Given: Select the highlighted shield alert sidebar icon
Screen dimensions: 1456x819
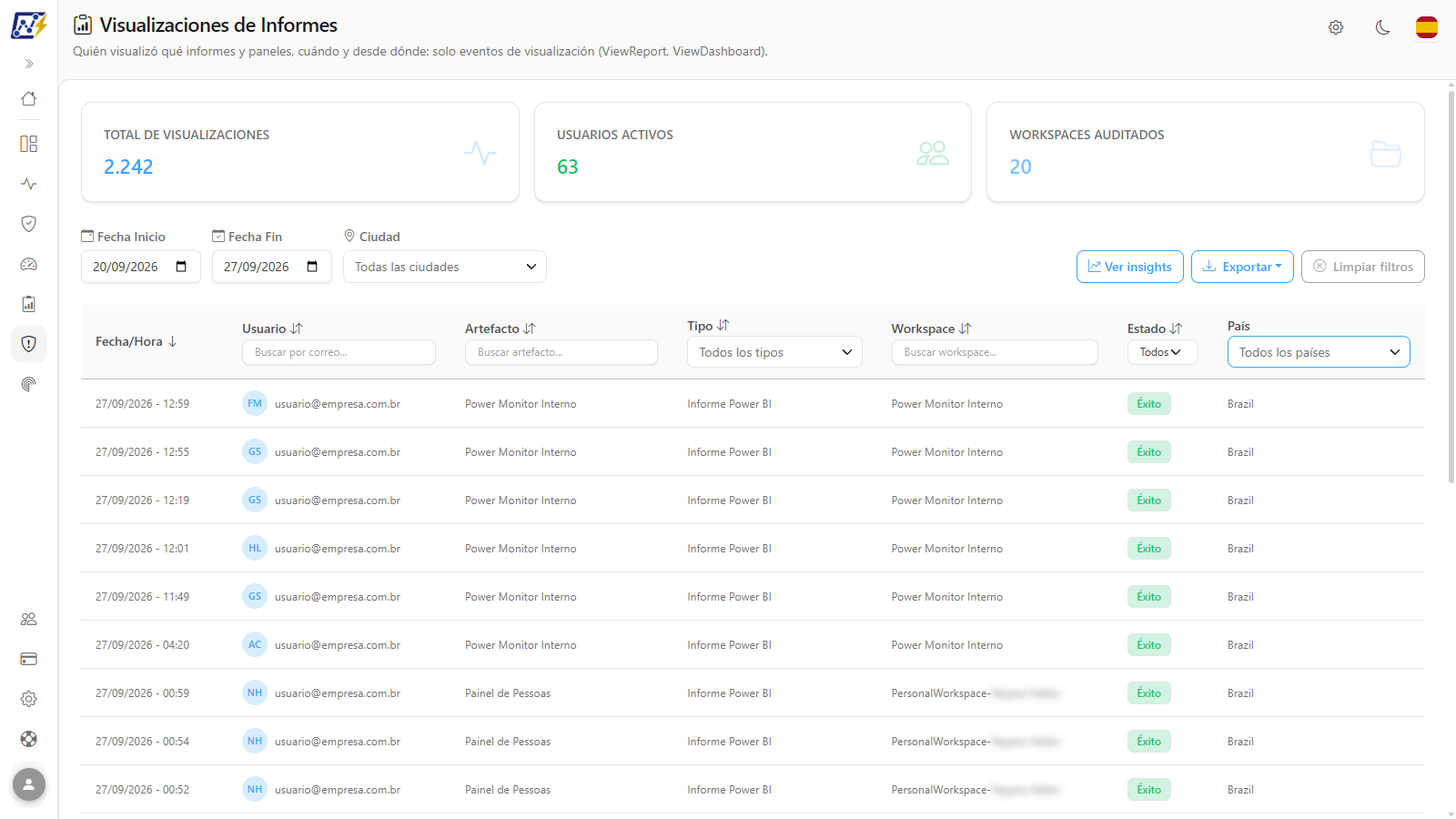Looking at the screenshot, I should pyautogui.click(x=29, y=344).
